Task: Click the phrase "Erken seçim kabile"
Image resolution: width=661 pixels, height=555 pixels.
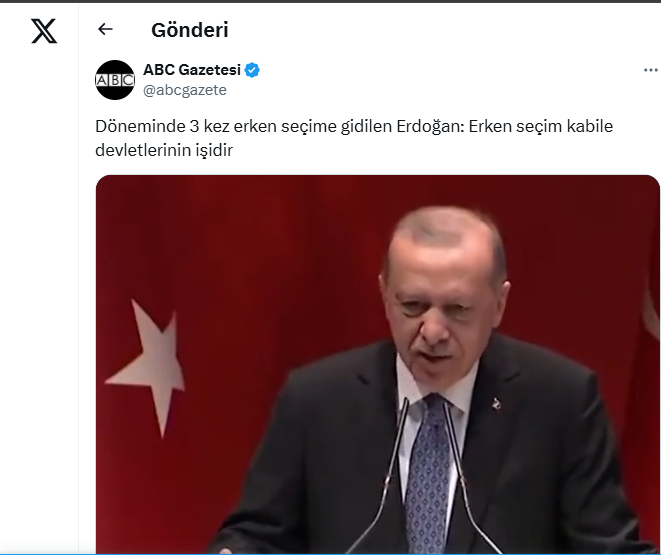Action: tap(541, 126)
